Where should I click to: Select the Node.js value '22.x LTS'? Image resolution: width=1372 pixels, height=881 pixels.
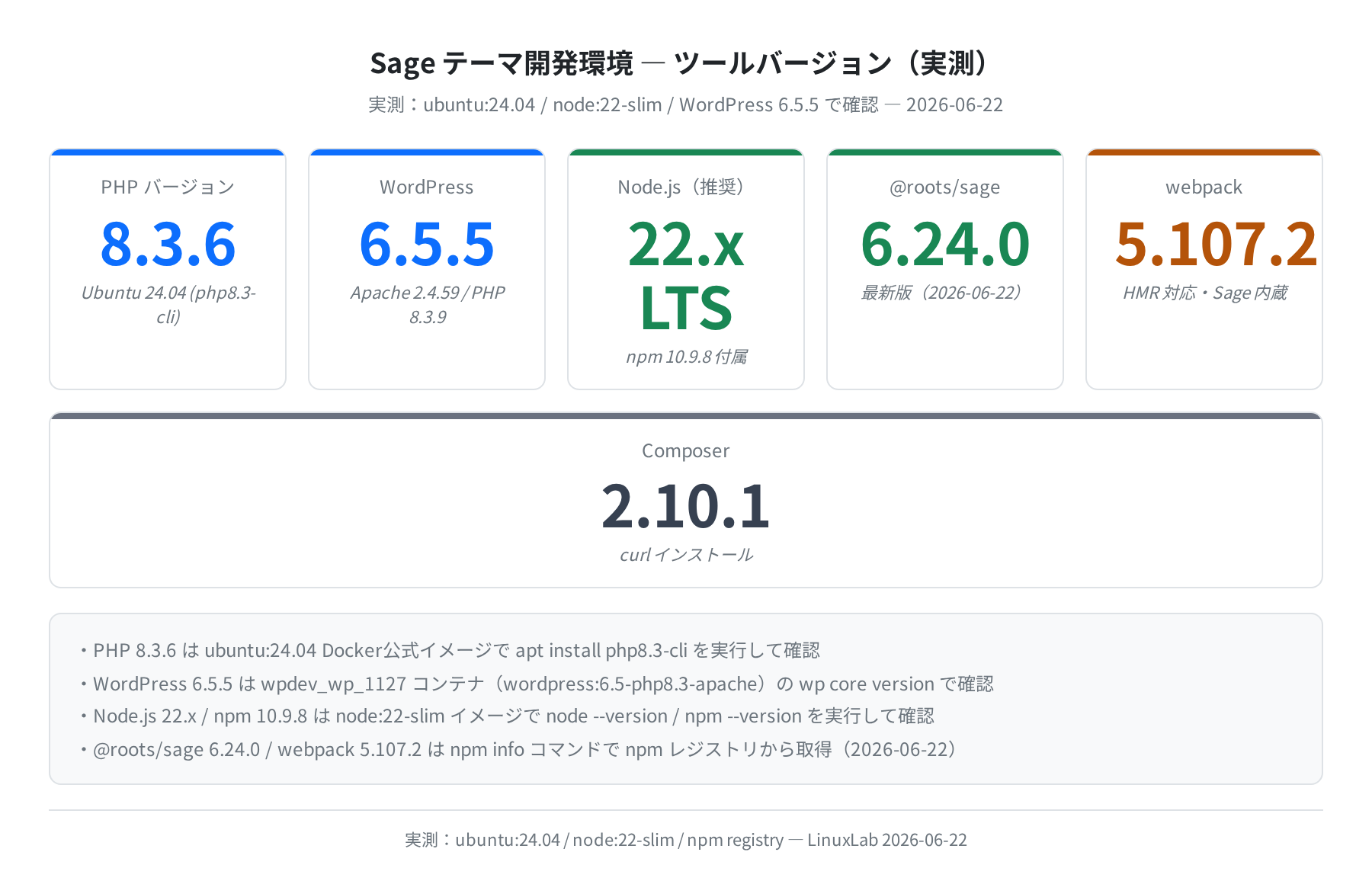pyautogui.click(x=686, y=276)
